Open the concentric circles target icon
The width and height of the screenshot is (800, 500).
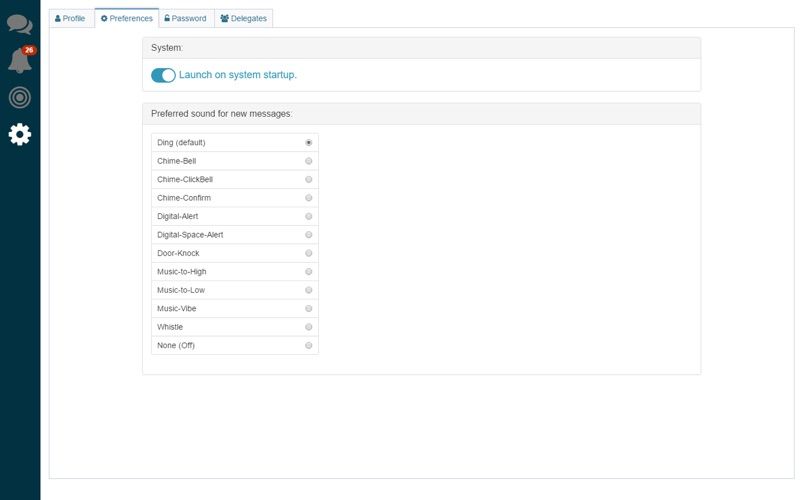[19, 97]
